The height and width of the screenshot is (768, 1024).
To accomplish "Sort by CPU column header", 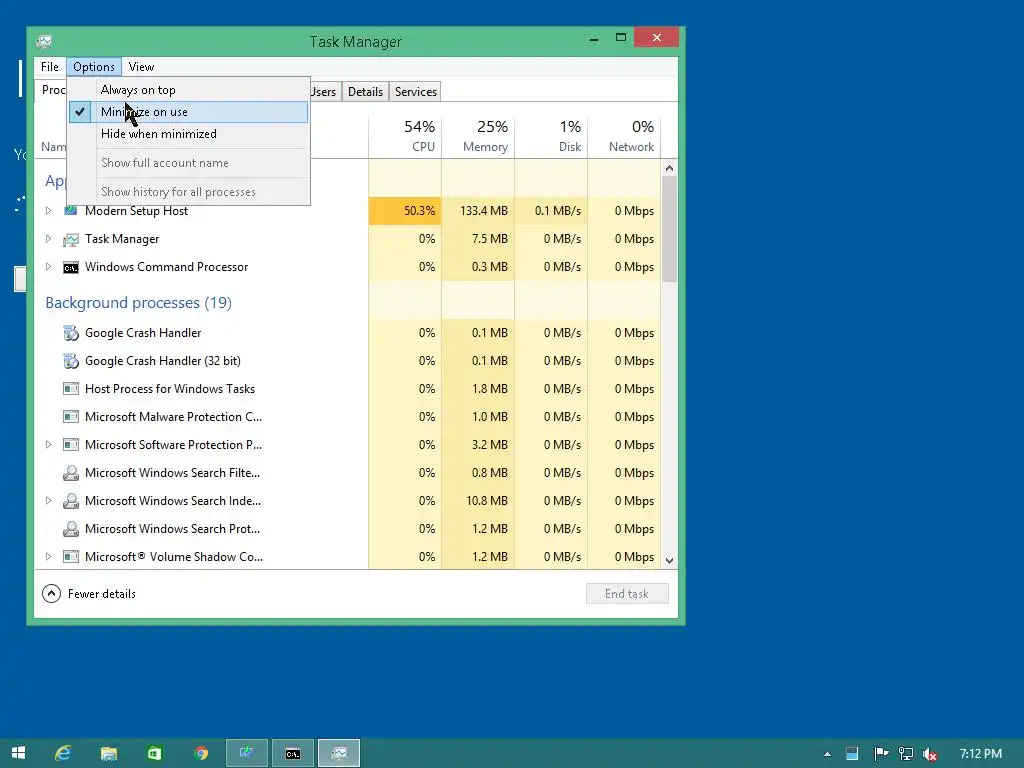I will coord(405,136).
